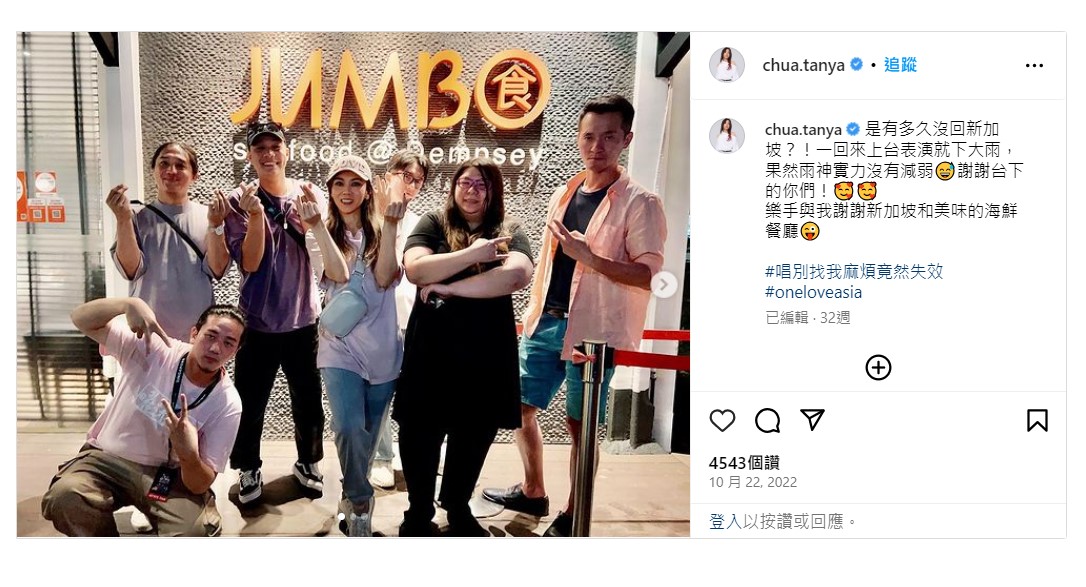The width and height of the screenshot is (1086, 587).
Task: View the 4543個讚 likes list
Action: click(x=744, y=462)
